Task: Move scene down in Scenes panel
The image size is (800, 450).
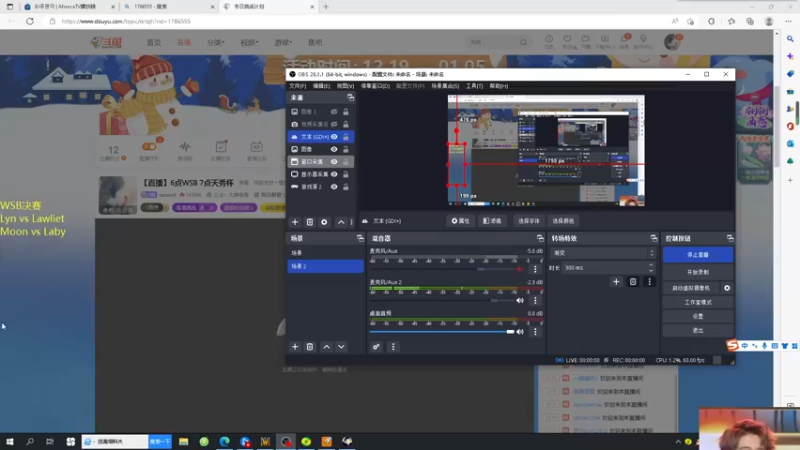Action: (x=341, y=347)
